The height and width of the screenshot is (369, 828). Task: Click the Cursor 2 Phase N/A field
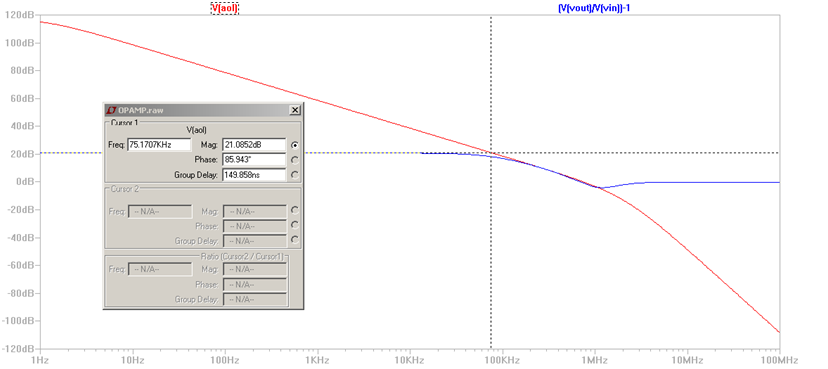click(255, 226)
